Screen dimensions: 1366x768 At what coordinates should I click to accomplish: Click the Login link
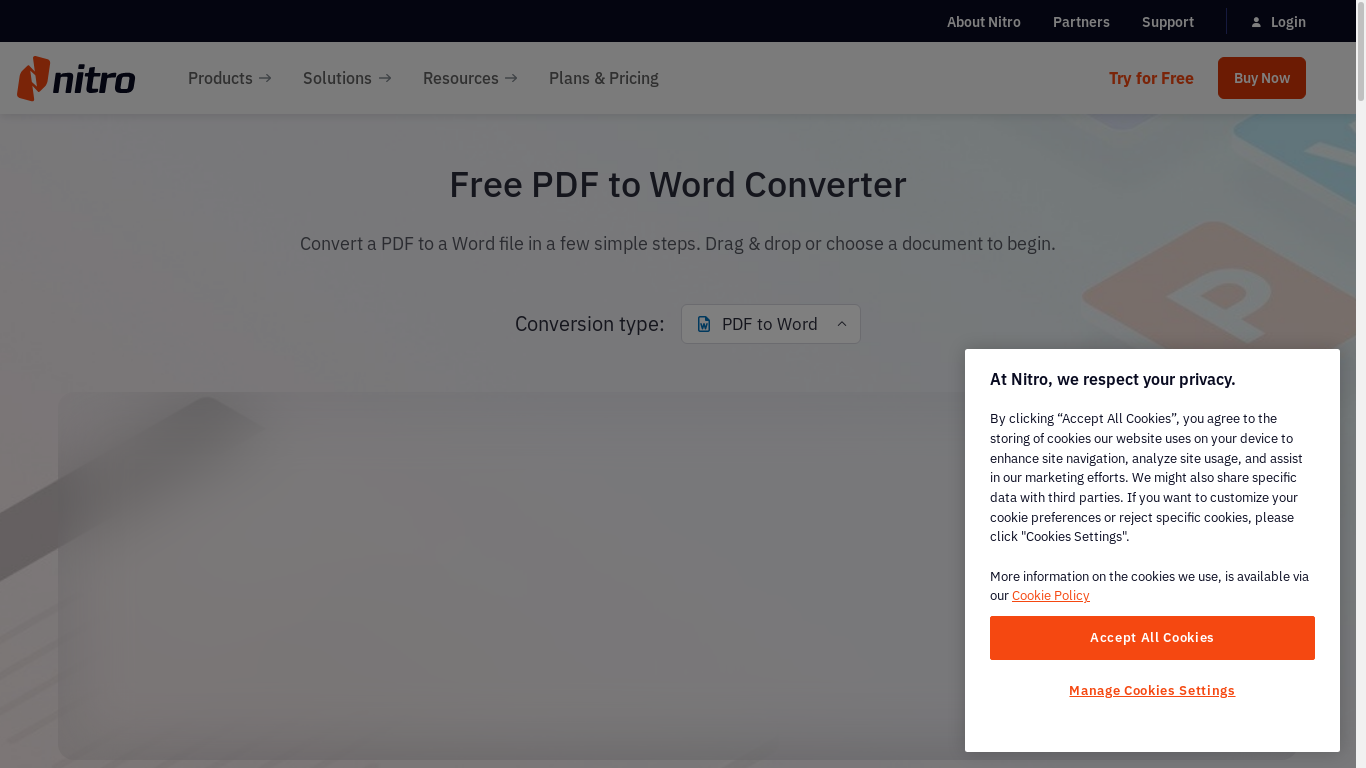pos(1288,22)
